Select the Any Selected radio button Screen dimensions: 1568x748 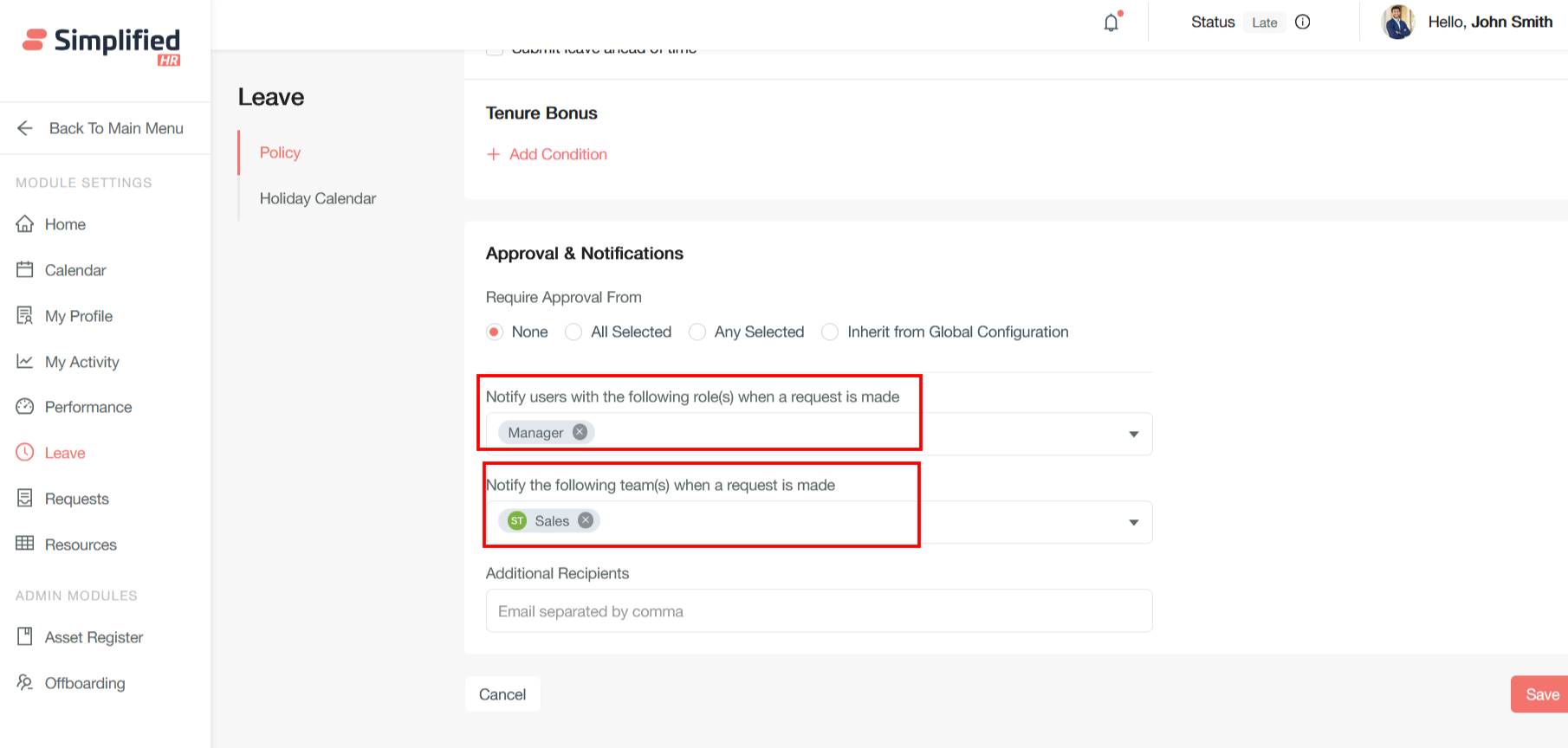click(x=697, y=332)
